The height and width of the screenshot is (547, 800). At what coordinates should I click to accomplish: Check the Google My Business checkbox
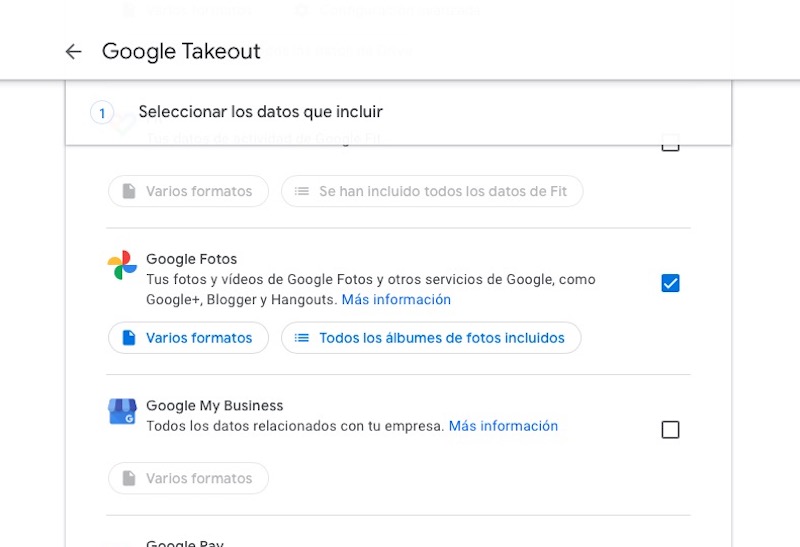click(670, 430)
